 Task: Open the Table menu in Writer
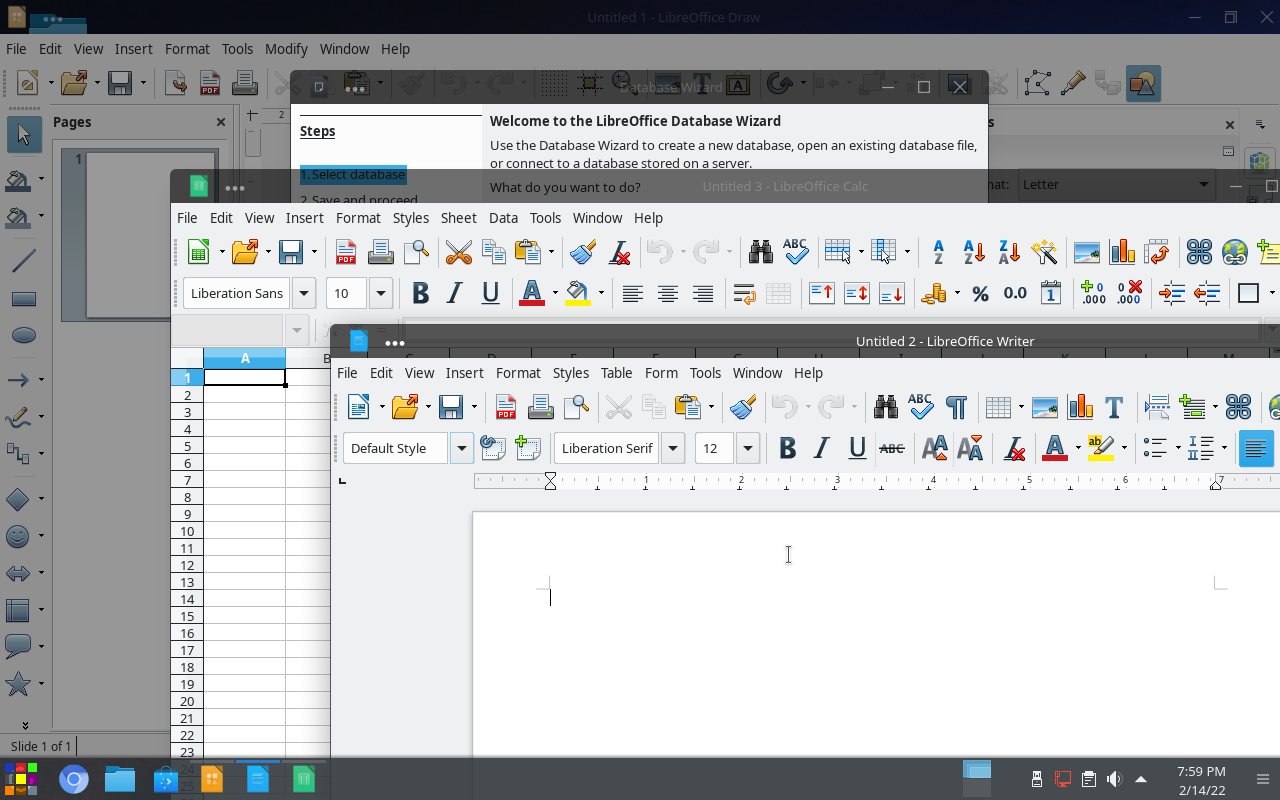(x=616, y=373)
